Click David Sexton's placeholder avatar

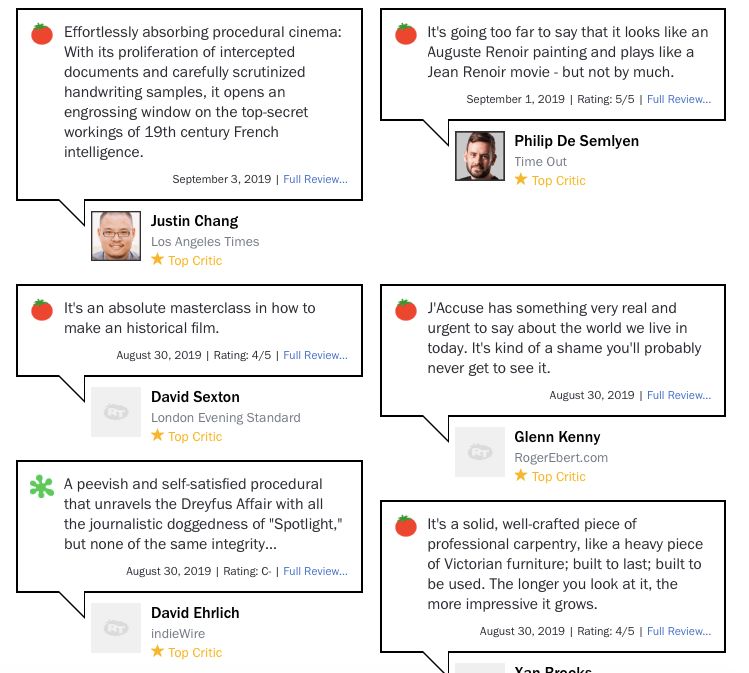coord(116,412)
